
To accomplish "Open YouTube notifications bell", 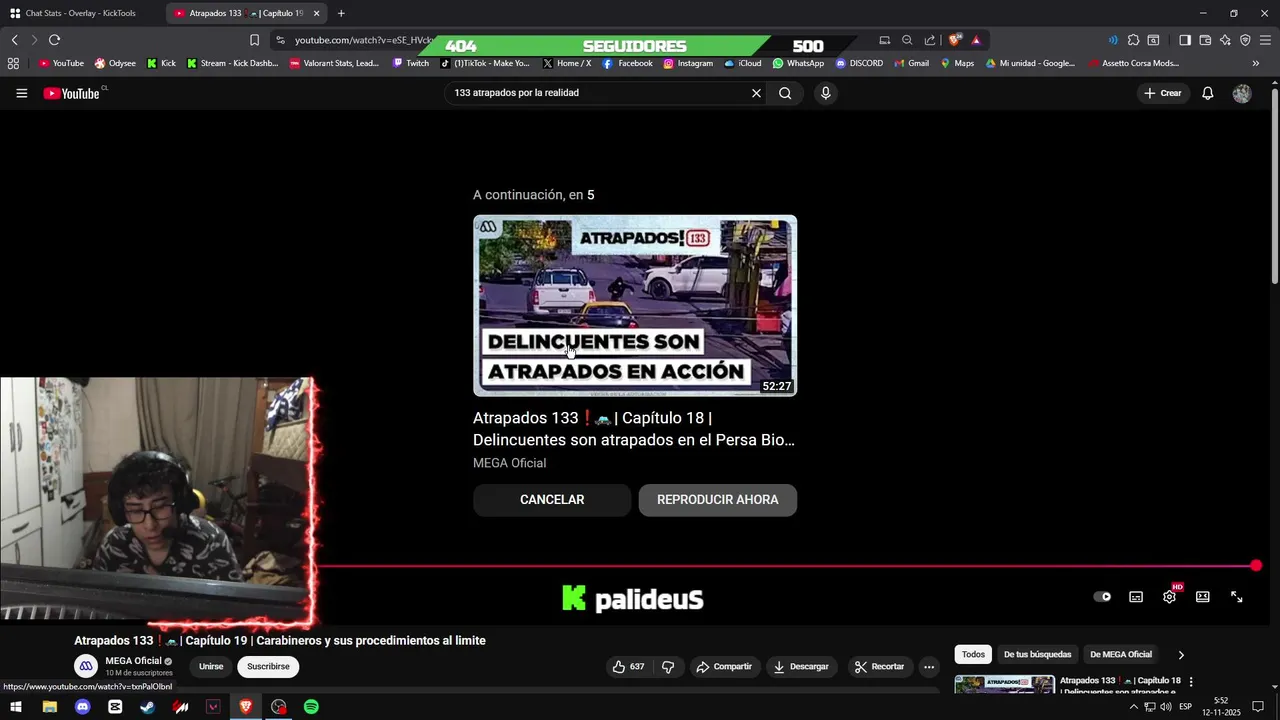I will 1208,93.
